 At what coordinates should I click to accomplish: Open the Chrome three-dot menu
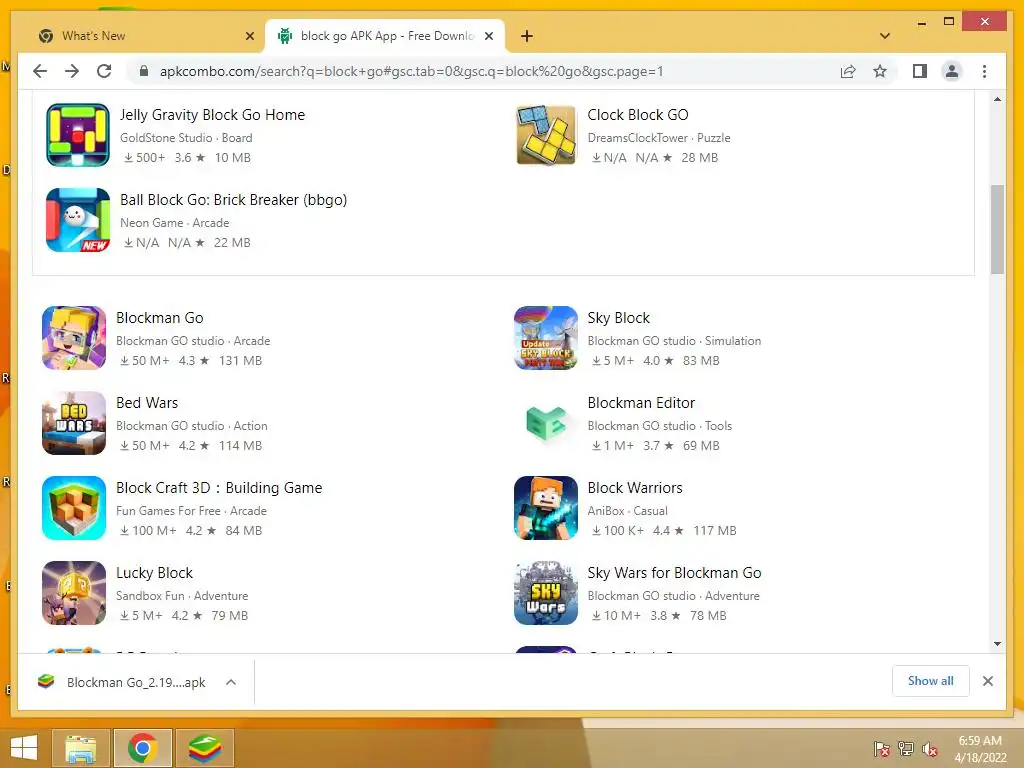985,71
